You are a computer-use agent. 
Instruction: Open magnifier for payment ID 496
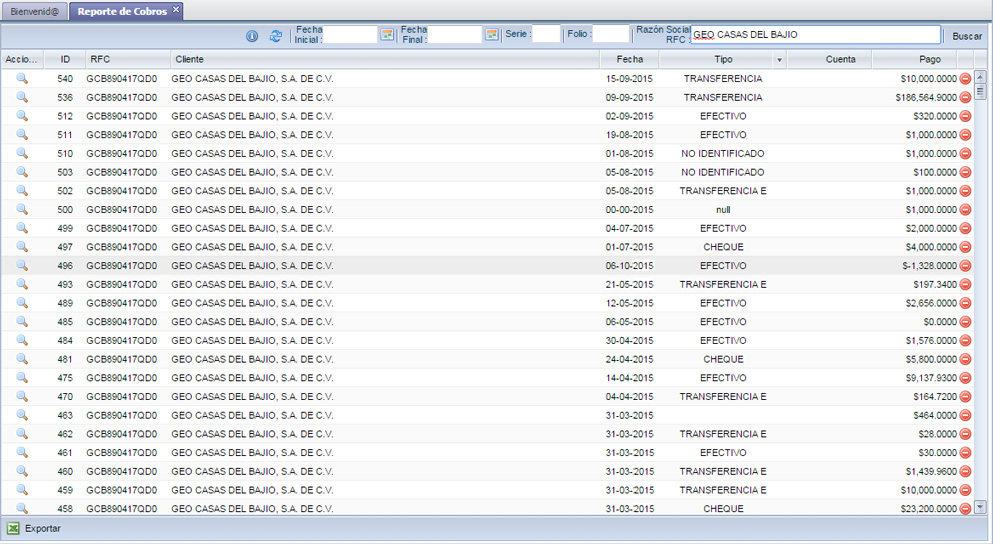pyautogui.click(x=22, y=266)
